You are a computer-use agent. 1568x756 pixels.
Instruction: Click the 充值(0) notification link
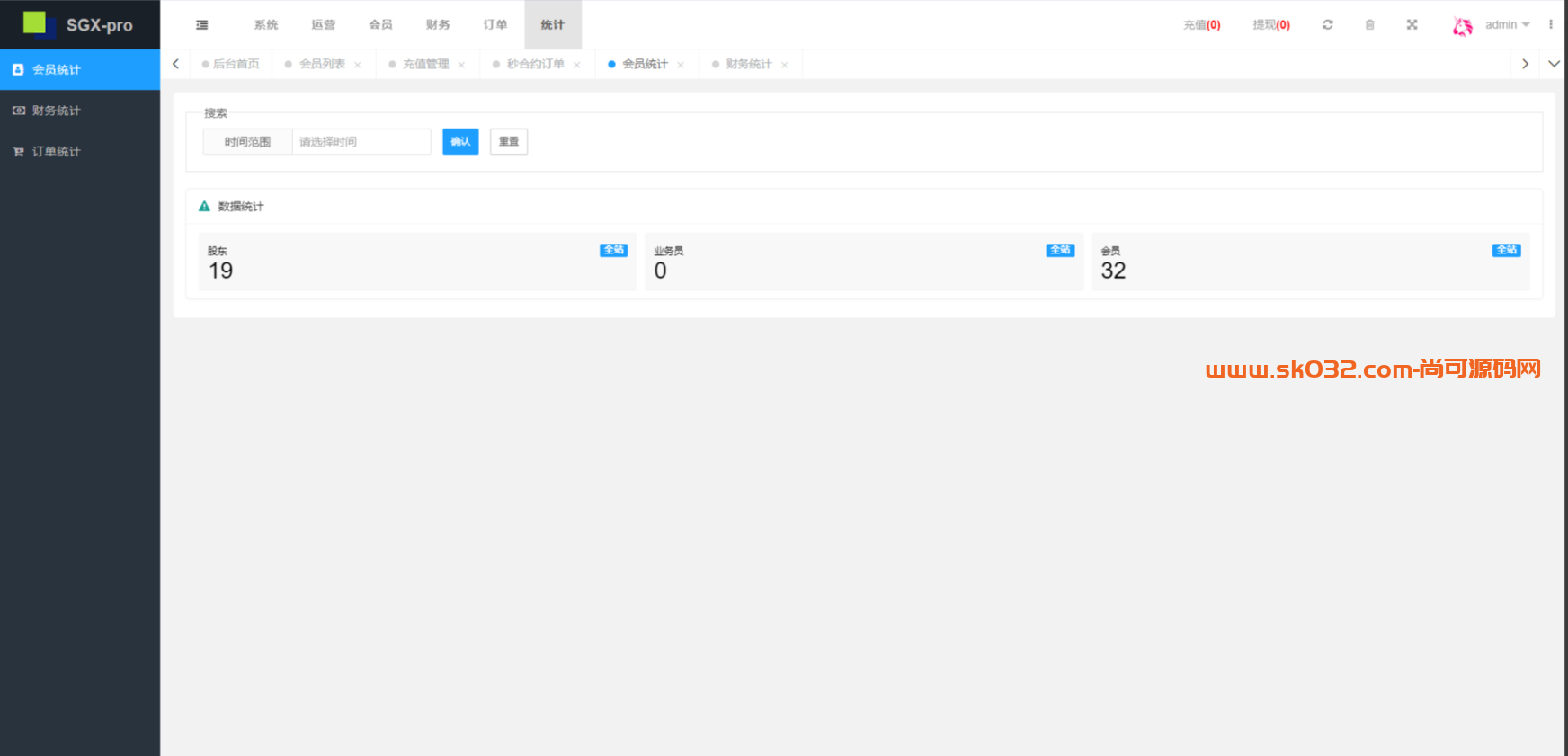(1202, 25)
